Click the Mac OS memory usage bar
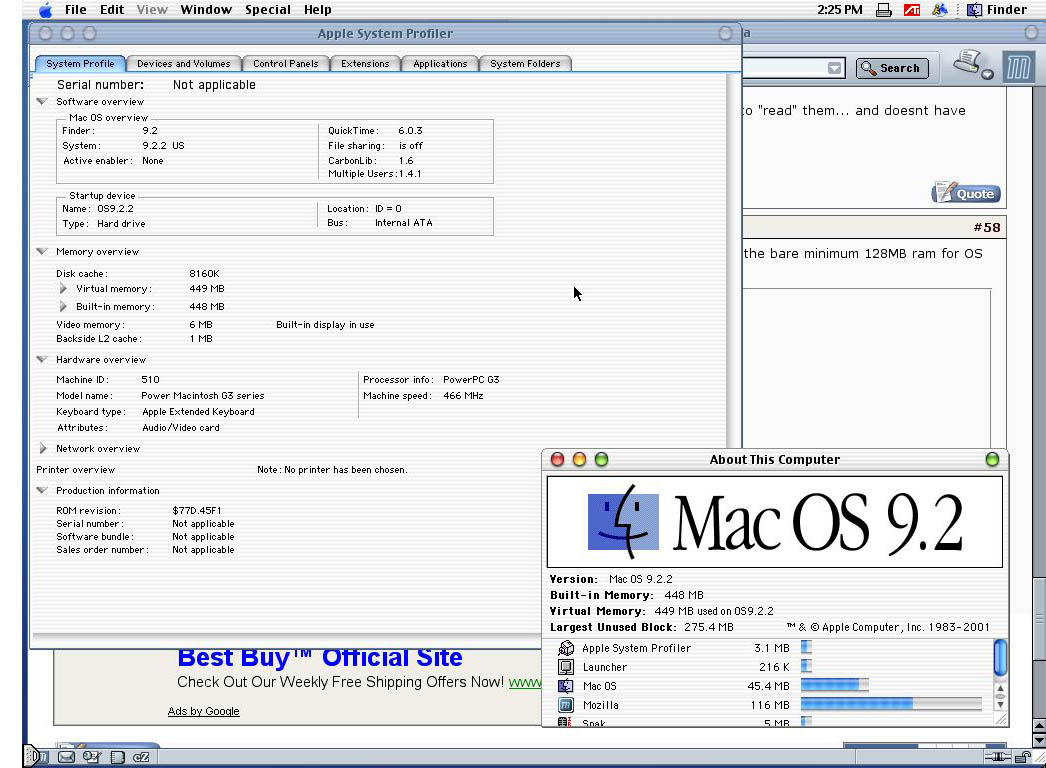Viewport: 1046px width, 768px height. (x=835, y=685)
